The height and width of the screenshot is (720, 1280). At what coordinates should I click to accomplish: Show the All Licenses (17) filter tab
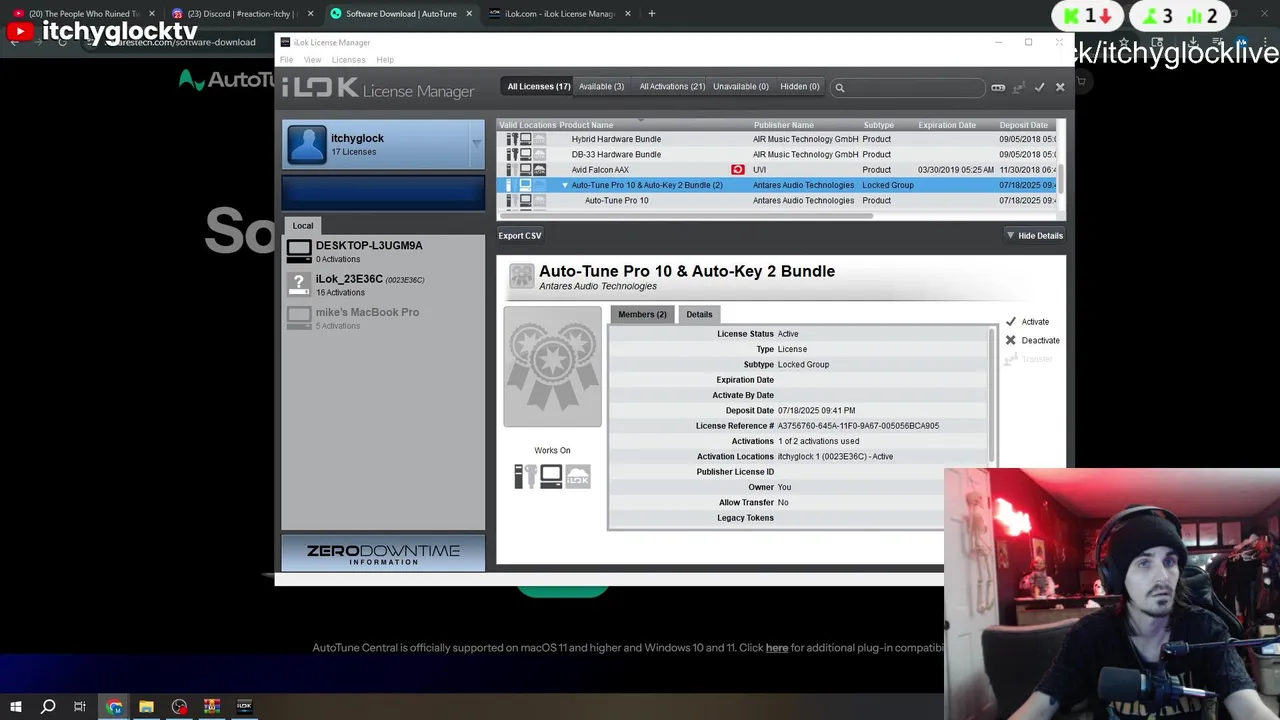point(538,87)
